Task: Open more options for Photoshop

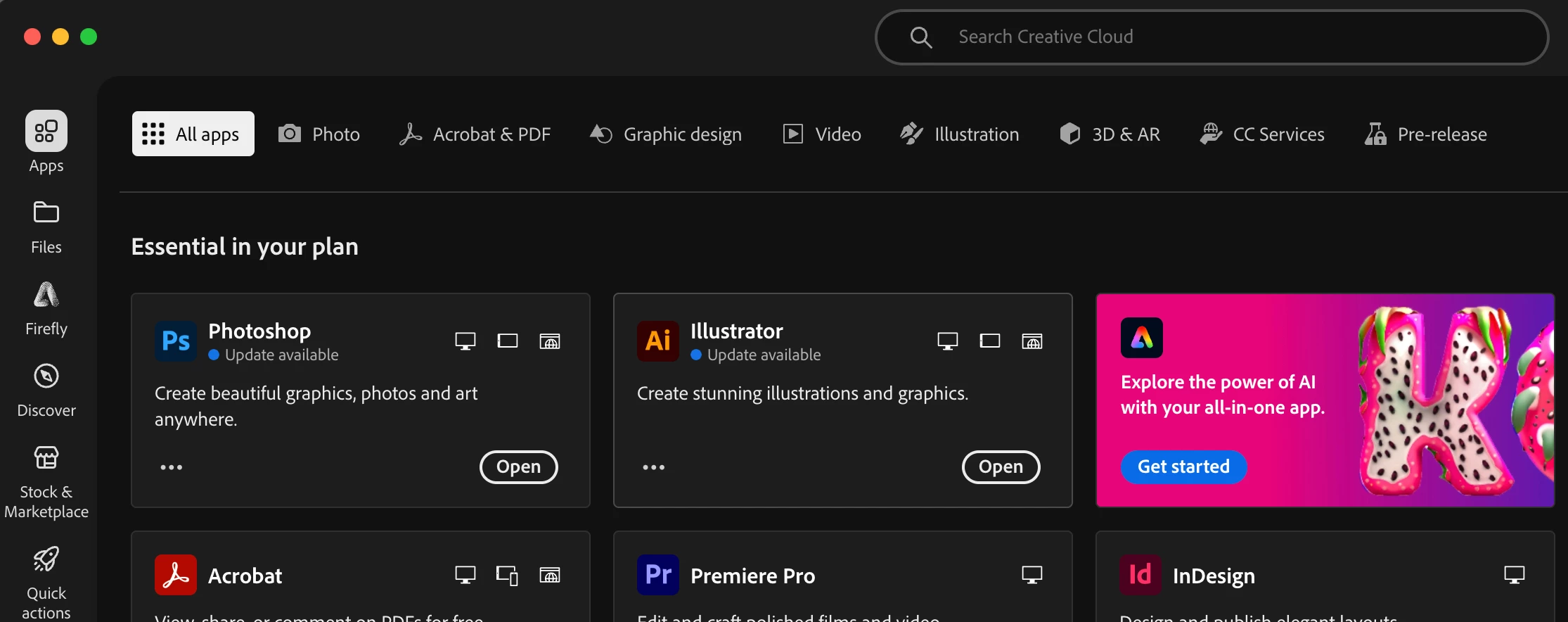Action: tap(172, 467)
